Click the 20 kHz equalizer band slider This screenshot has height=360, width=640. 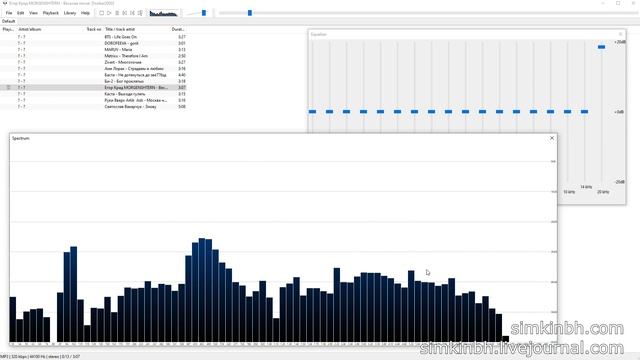click(601, 47)
